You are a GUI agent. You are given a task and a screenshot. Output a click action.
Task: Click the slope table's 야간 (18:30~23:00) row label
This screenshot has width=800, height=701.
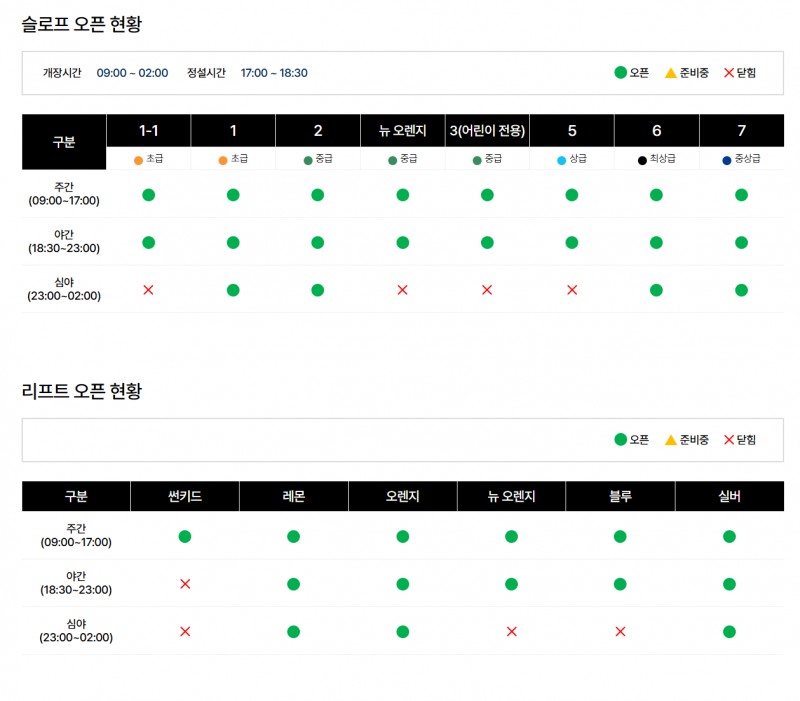64,242
